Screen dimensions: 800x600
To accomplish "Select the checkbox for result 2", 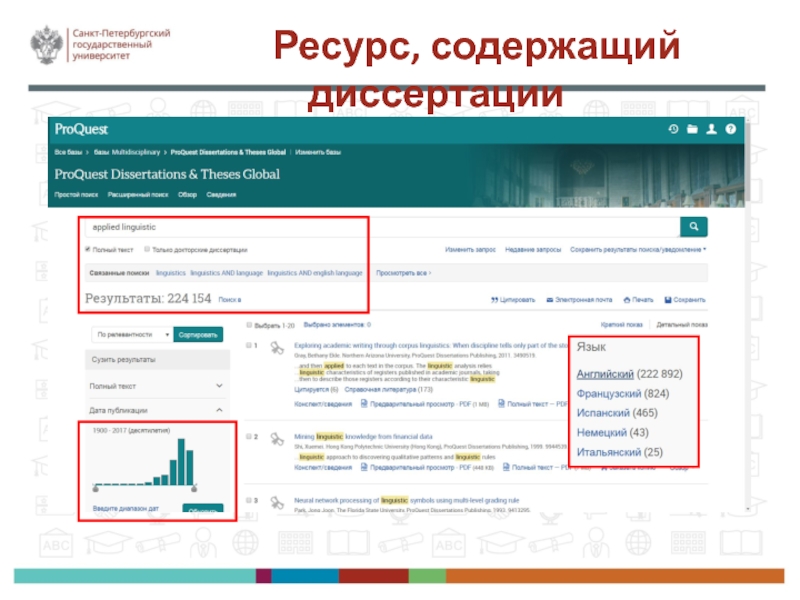I will pos(249,437).
